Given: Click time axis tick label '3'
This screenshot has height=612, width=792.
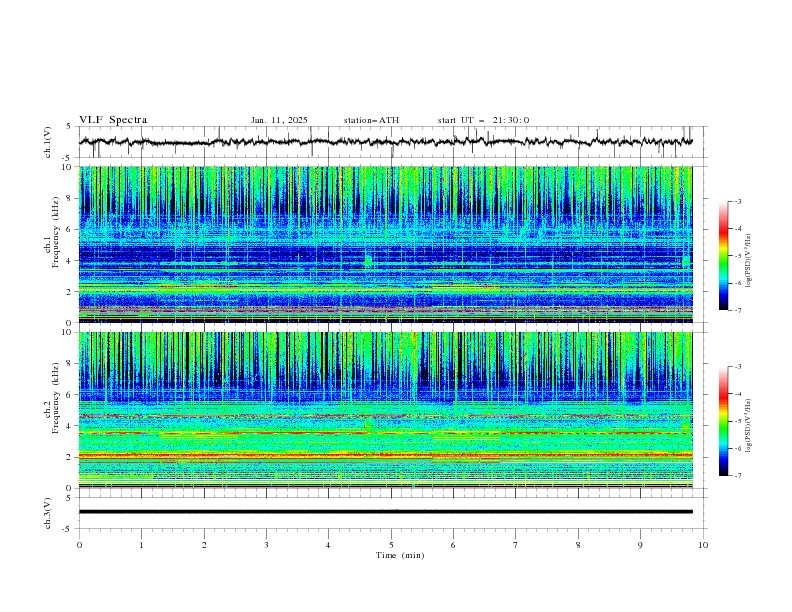Looking at the screenshot, I should tap(266, 545).
